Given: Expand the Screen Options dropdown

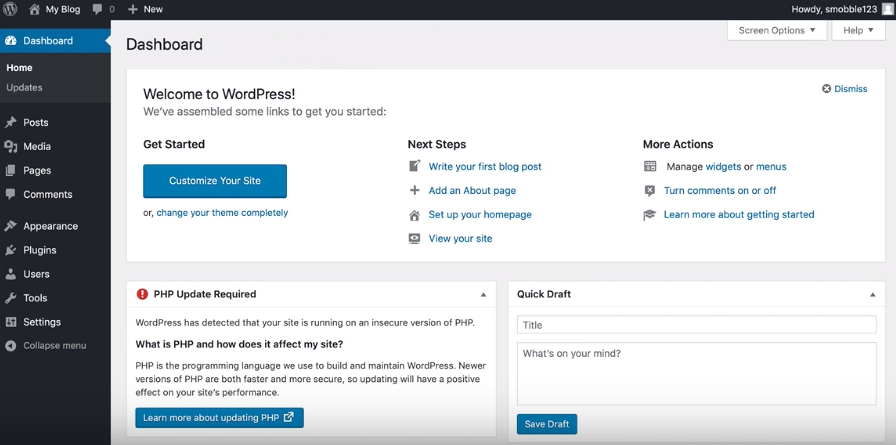Looking at the screenshot, I should point(776,31).
